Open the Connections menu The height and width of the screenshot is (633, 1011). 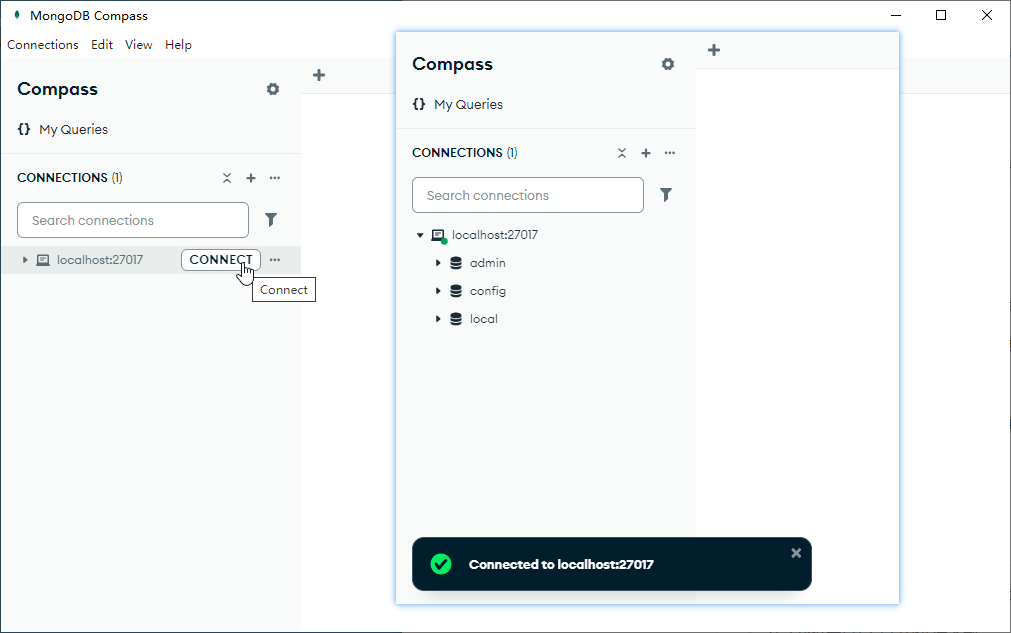pos(43,45)
